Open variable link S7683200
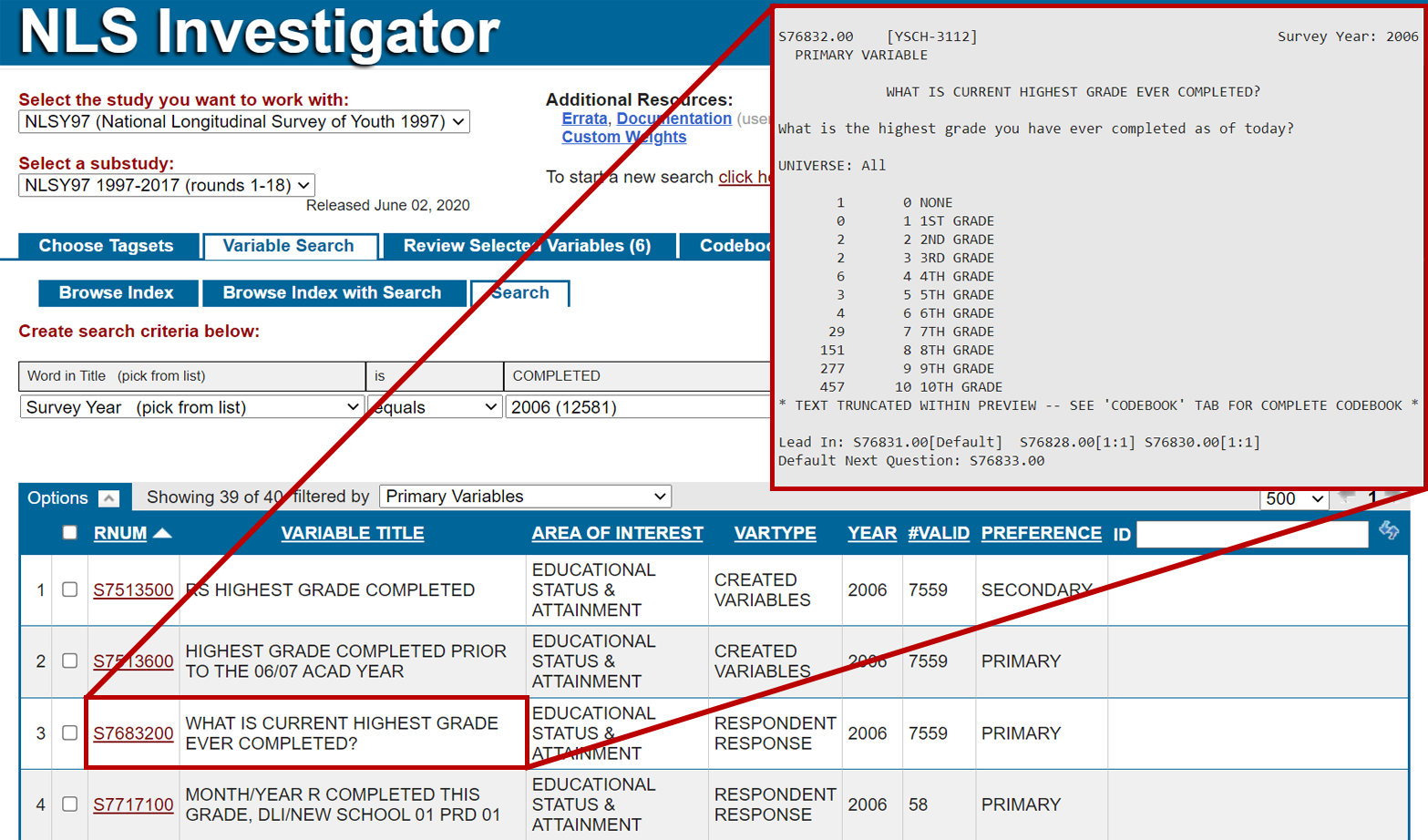The height and width of the screenshot is (840, 1428). (x=133, y=733)
